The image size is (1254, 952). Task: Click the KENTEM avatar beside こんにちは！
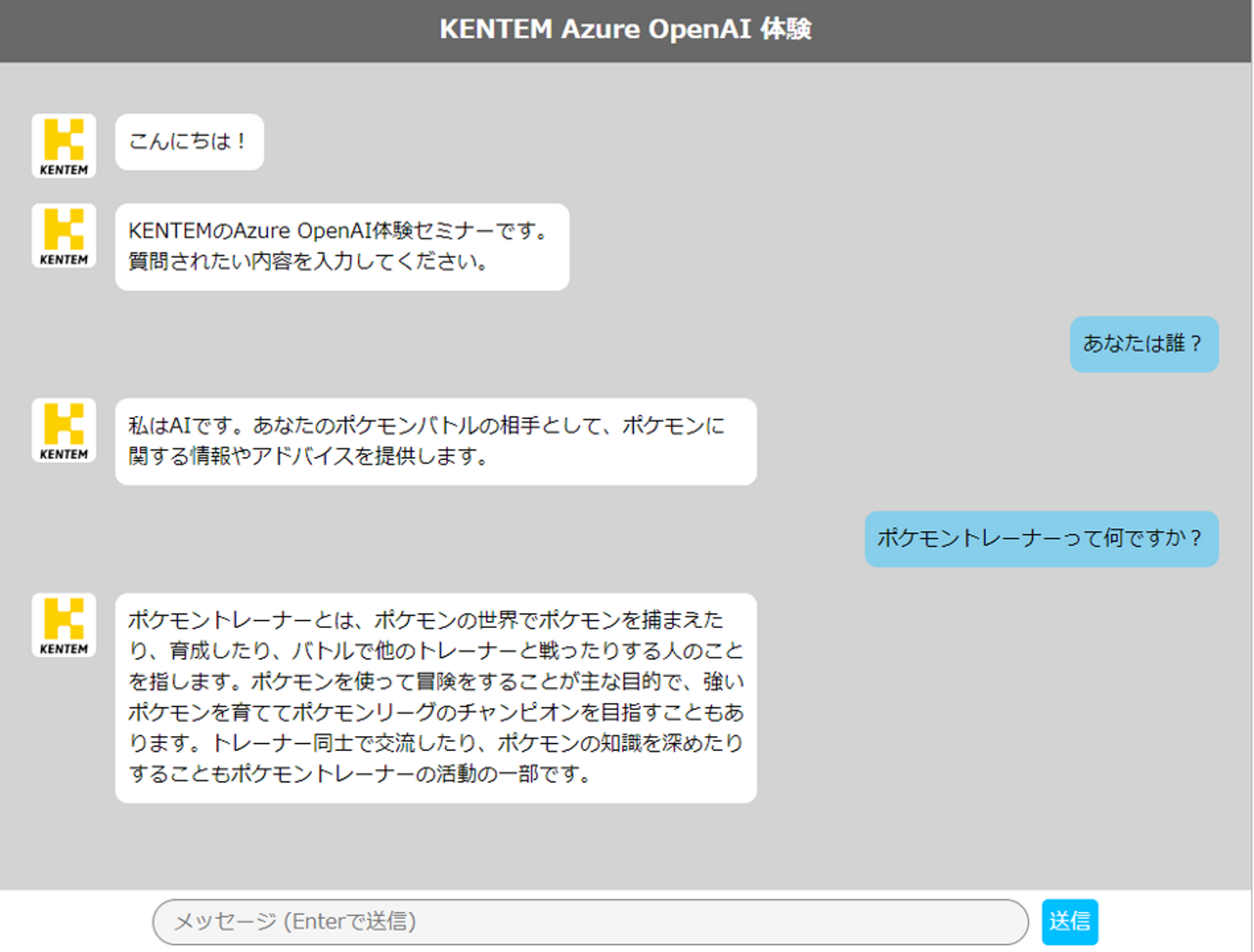[64, 145]
